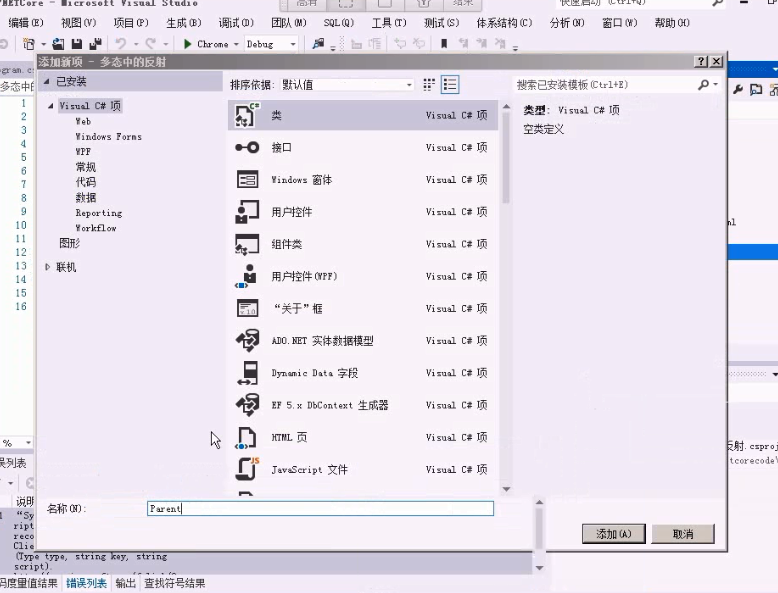Select EF 5.x DbContext 生成器 icon
This screenshot has width=778, height=593.
pyautogui.click(x=247, y=405)
